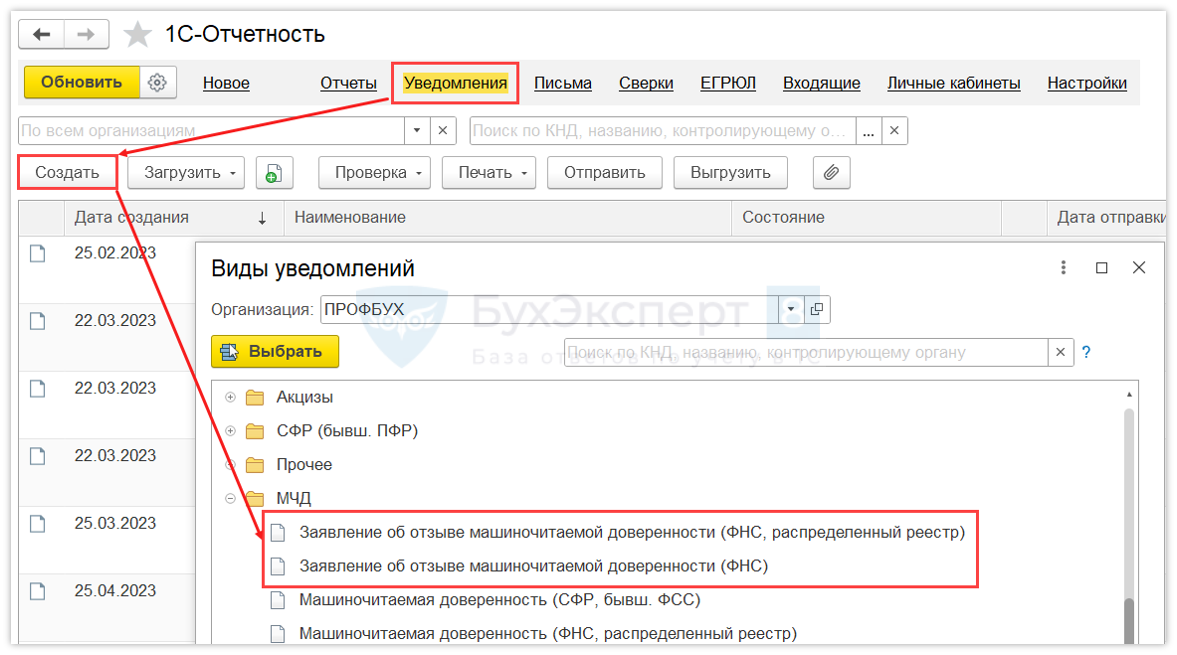Close the Виды уведомлений dialog

[x=1139, y=268]
